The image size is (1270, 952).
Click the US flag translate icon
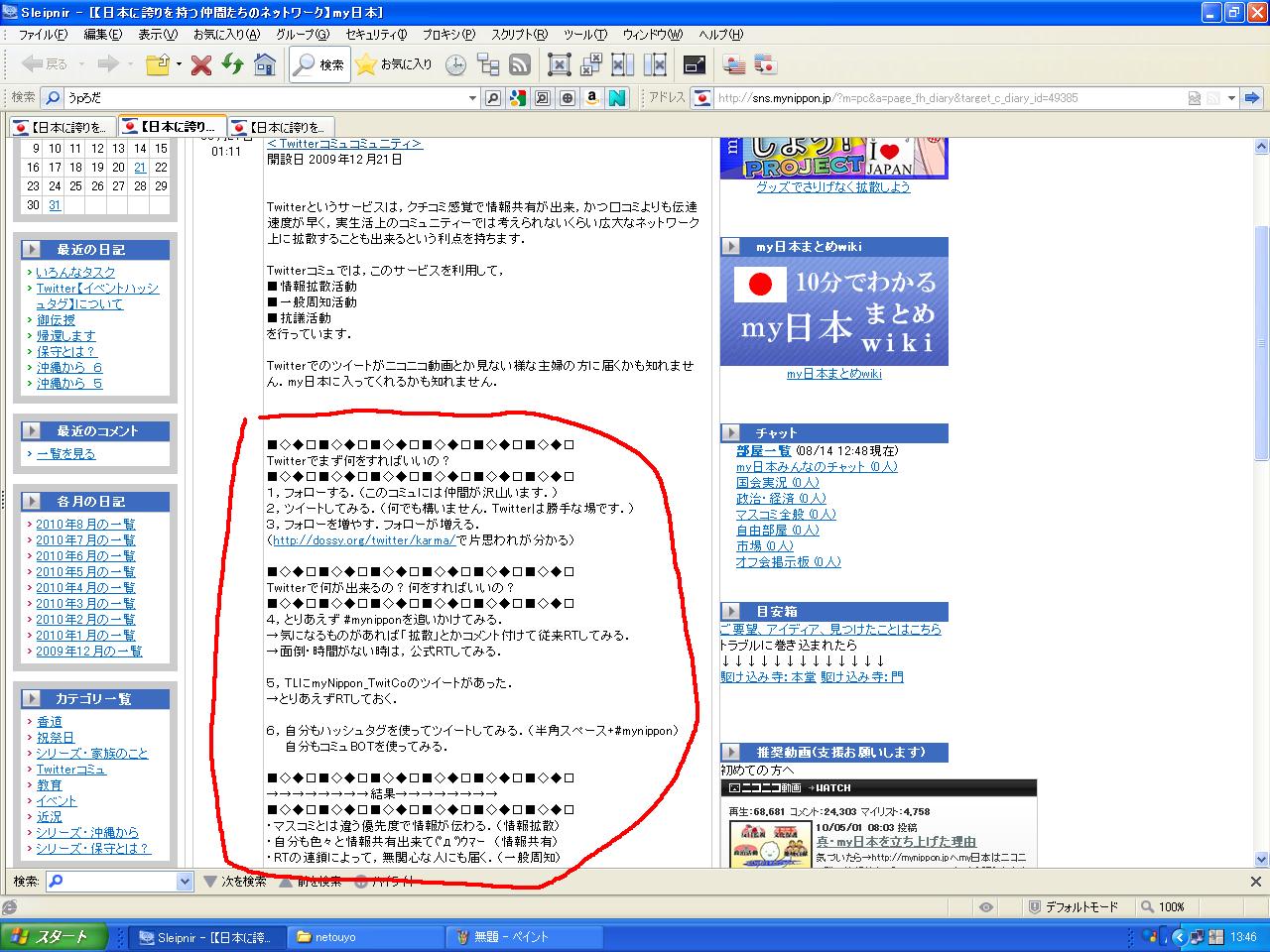click(x=734, y=65)
